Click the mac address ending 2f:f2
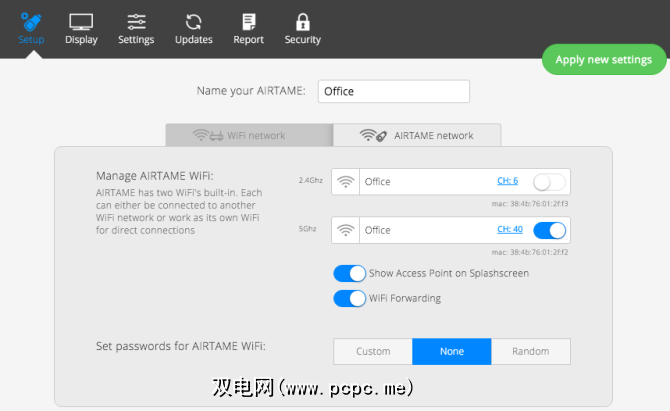Screen dimensions: 670x411 pyautogui.click(x=530, y=252)
